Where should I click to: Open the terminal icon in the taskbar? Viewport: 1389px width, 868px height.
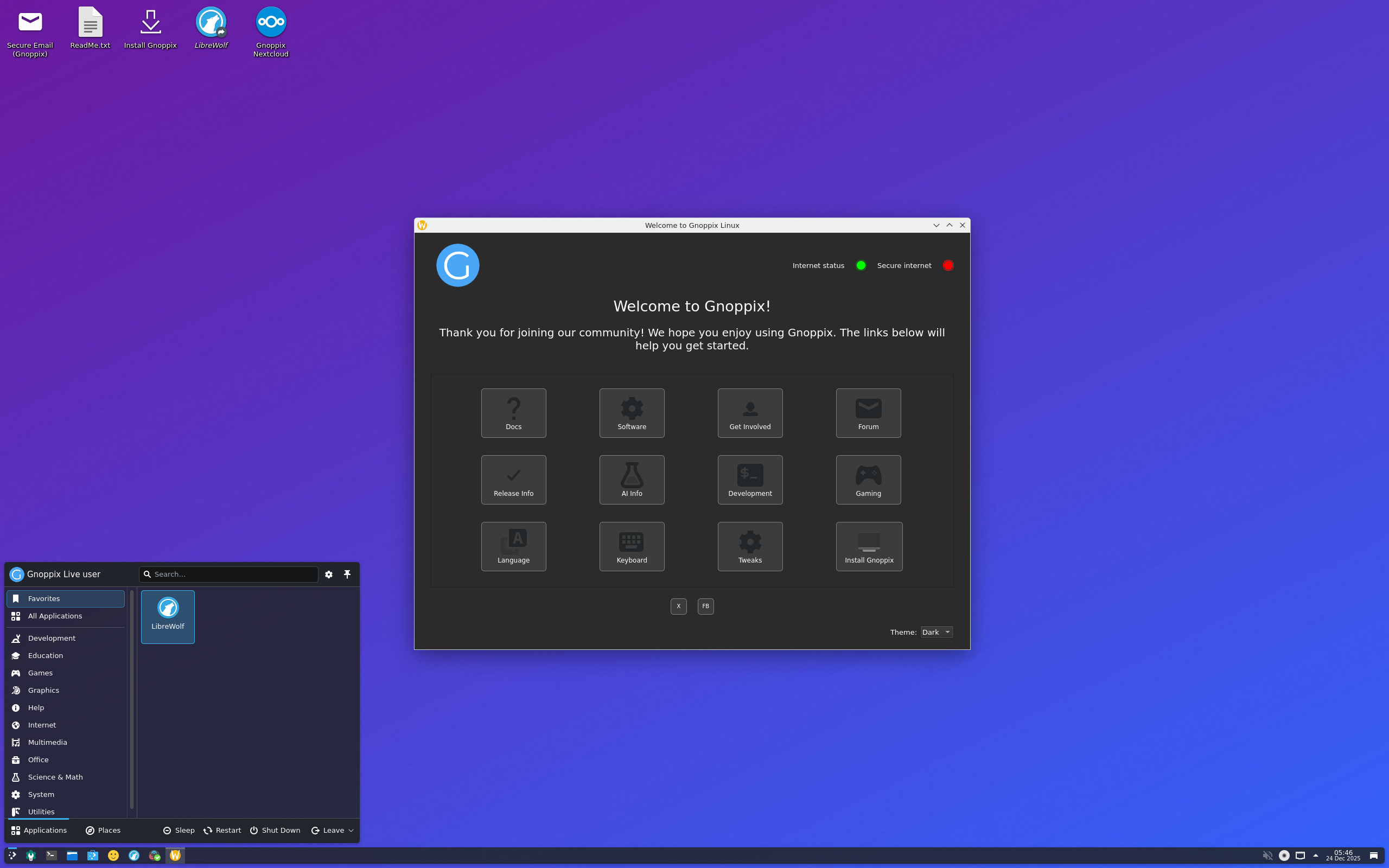[51, 856]
